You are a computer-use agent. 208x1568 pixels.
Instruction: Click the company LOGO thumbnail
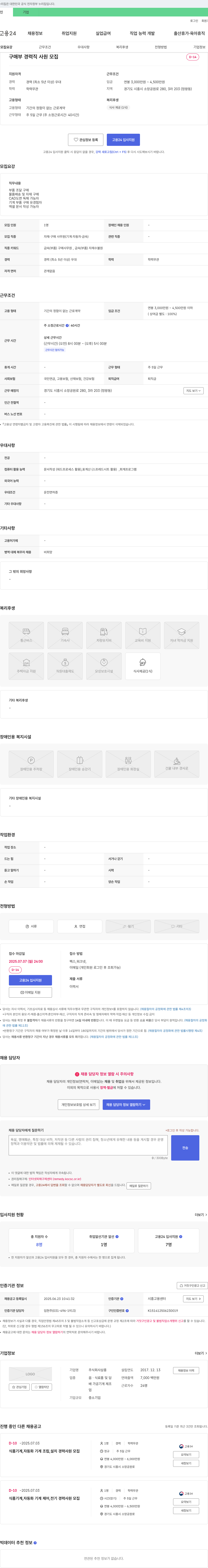30,1374
